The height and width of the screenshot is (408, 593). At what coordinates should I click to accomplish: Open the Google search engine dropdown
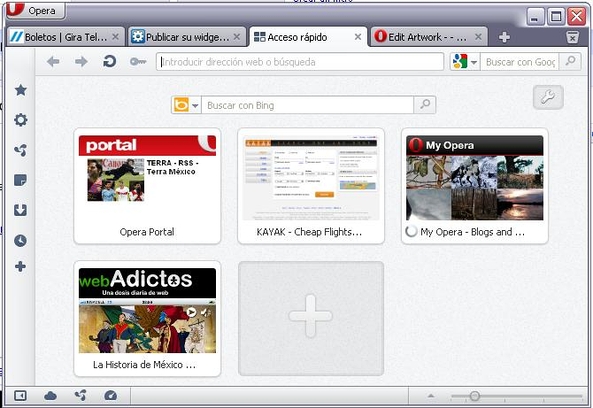pyautogui.click(x=465, y=62)
